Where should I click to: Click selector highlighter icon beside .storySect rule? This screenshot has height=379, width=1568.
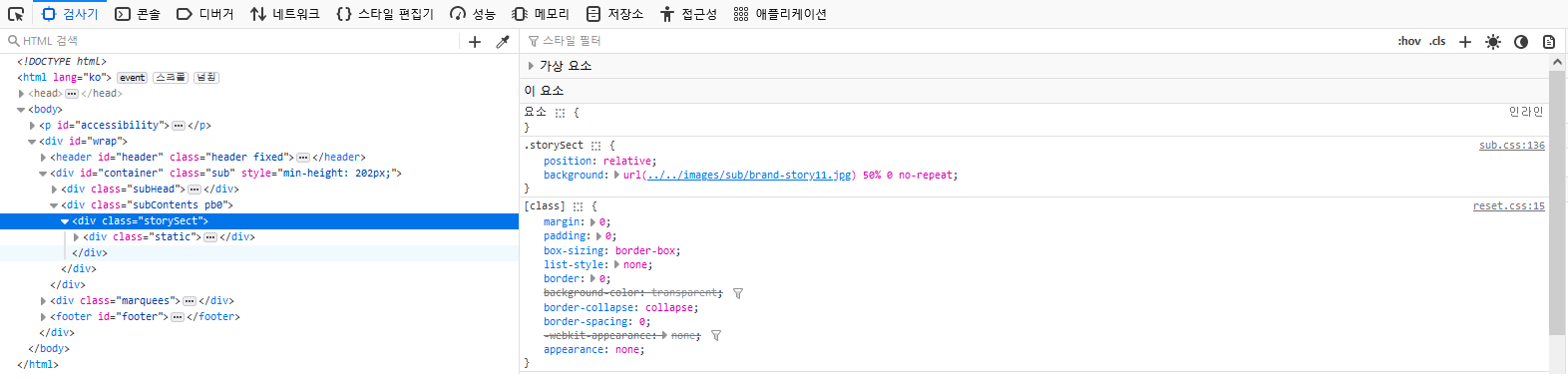[x=596, y=146]
